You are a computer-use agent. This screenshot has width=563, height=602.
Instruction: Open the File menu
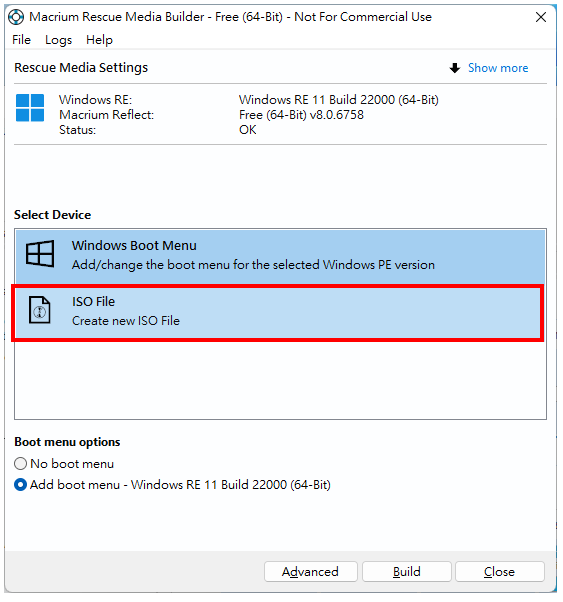click(x=22, y=40)
